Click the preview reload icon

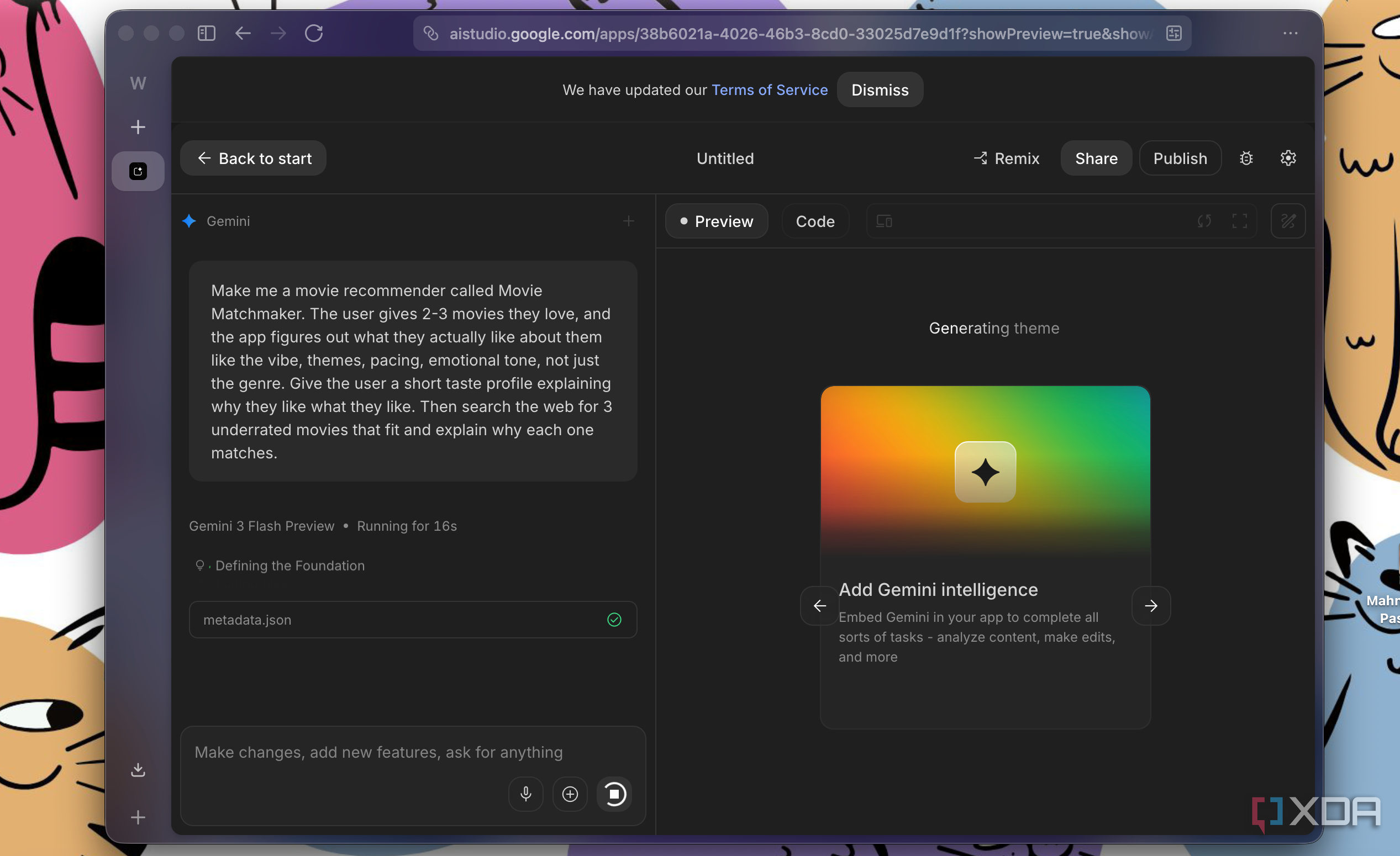1204,221
